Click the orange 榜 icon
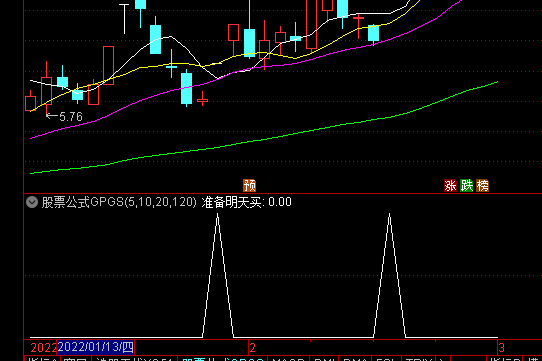 pyautogui.click(x=483, y=186)
